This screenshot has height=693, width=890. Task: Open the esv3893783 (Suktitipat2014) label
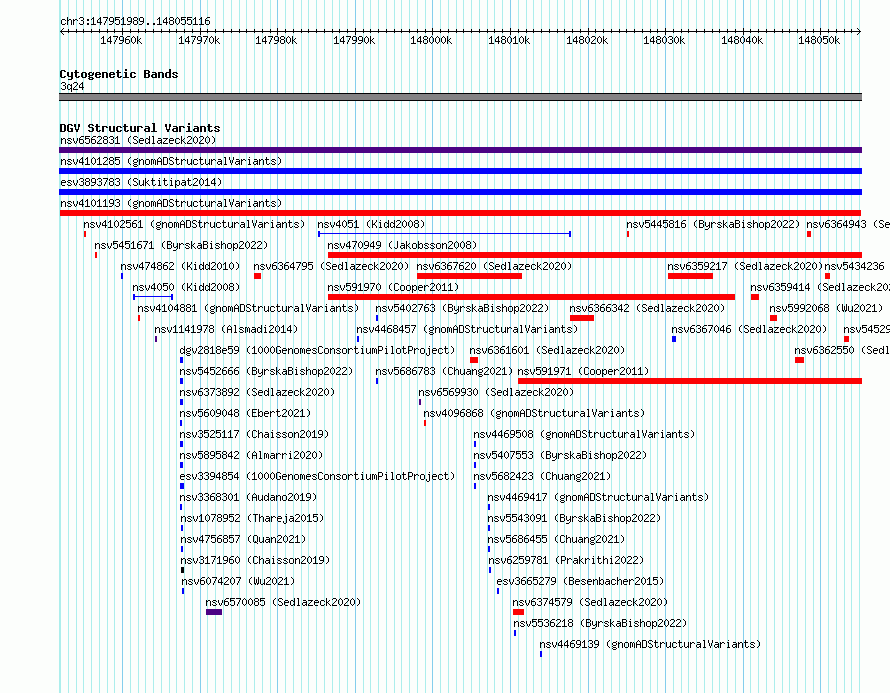tap(141, 182)
